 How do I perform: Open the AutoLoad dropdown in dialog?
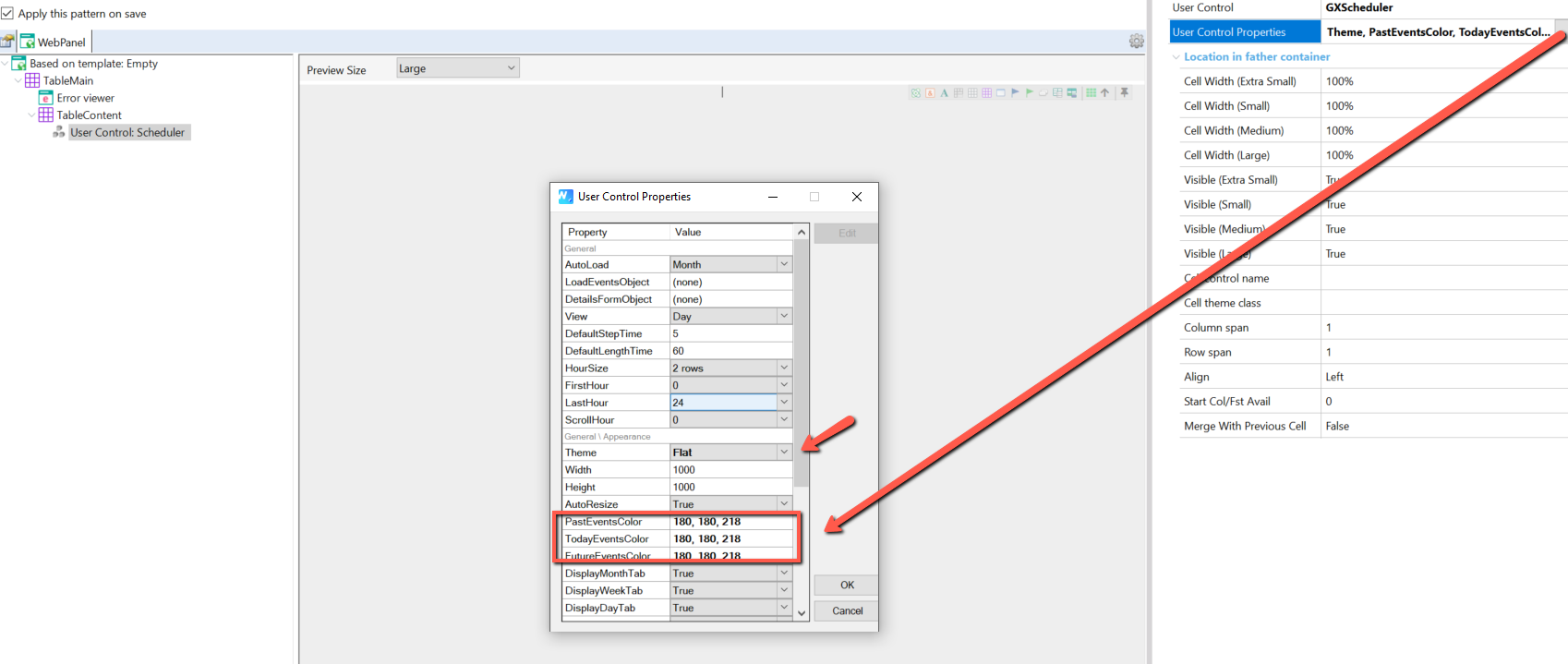click(x=783, y=264)
